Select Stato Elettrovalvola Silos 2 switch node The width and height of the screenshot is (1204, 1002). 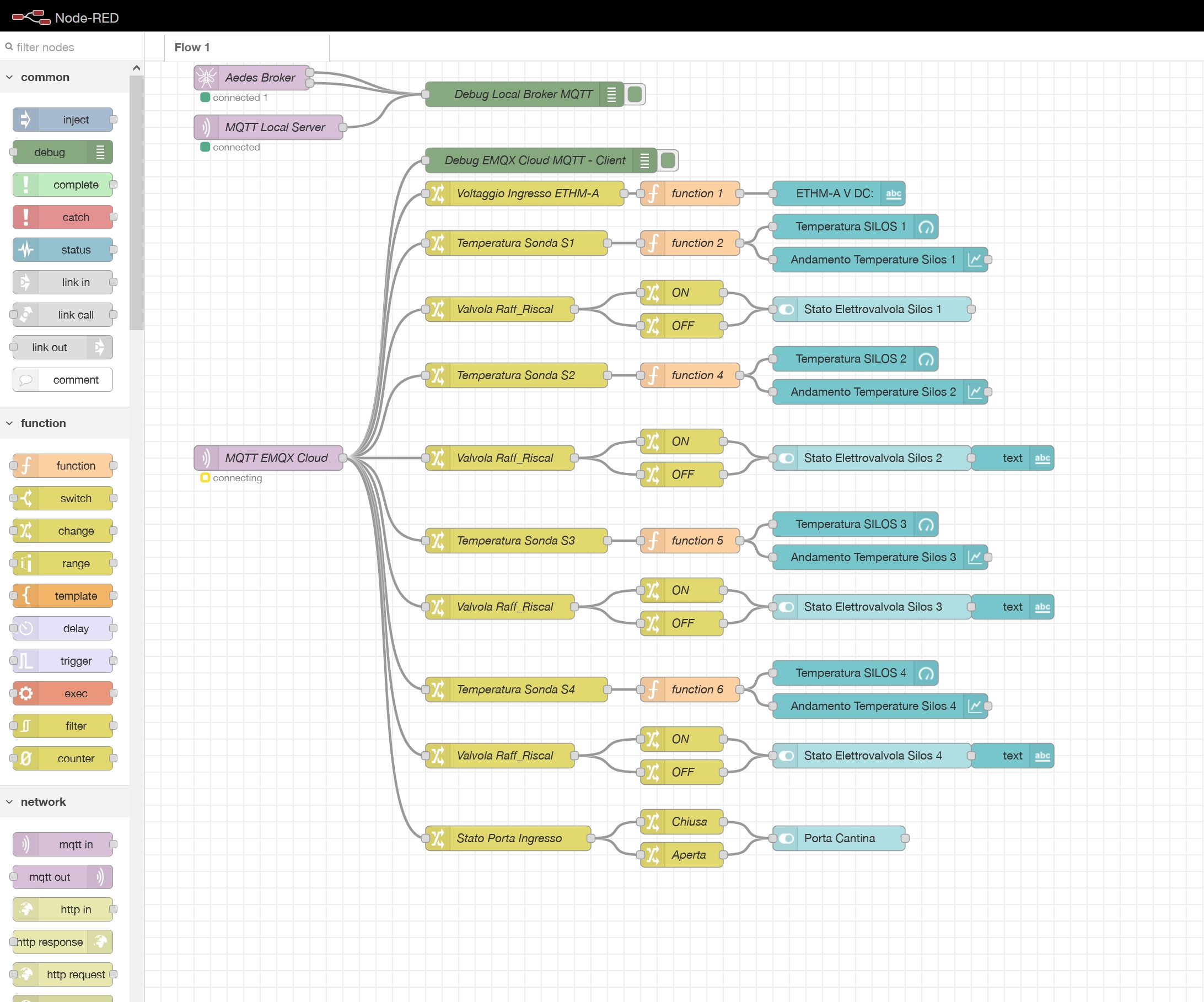[x=872, y=457]
